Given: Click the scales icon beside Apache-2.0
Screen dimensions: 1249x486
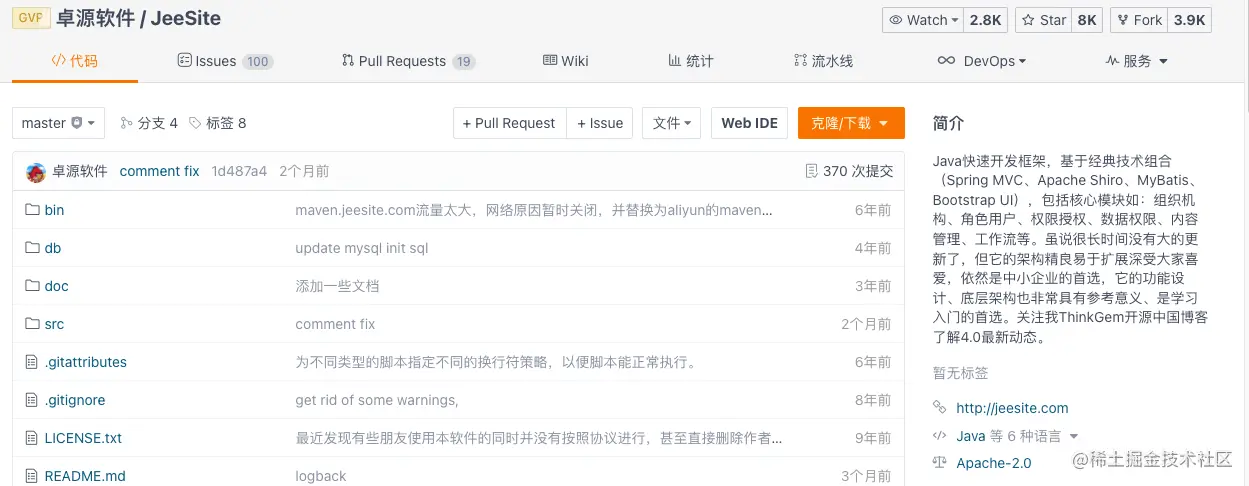Looking at the screenshot, I should click(939, 463).
